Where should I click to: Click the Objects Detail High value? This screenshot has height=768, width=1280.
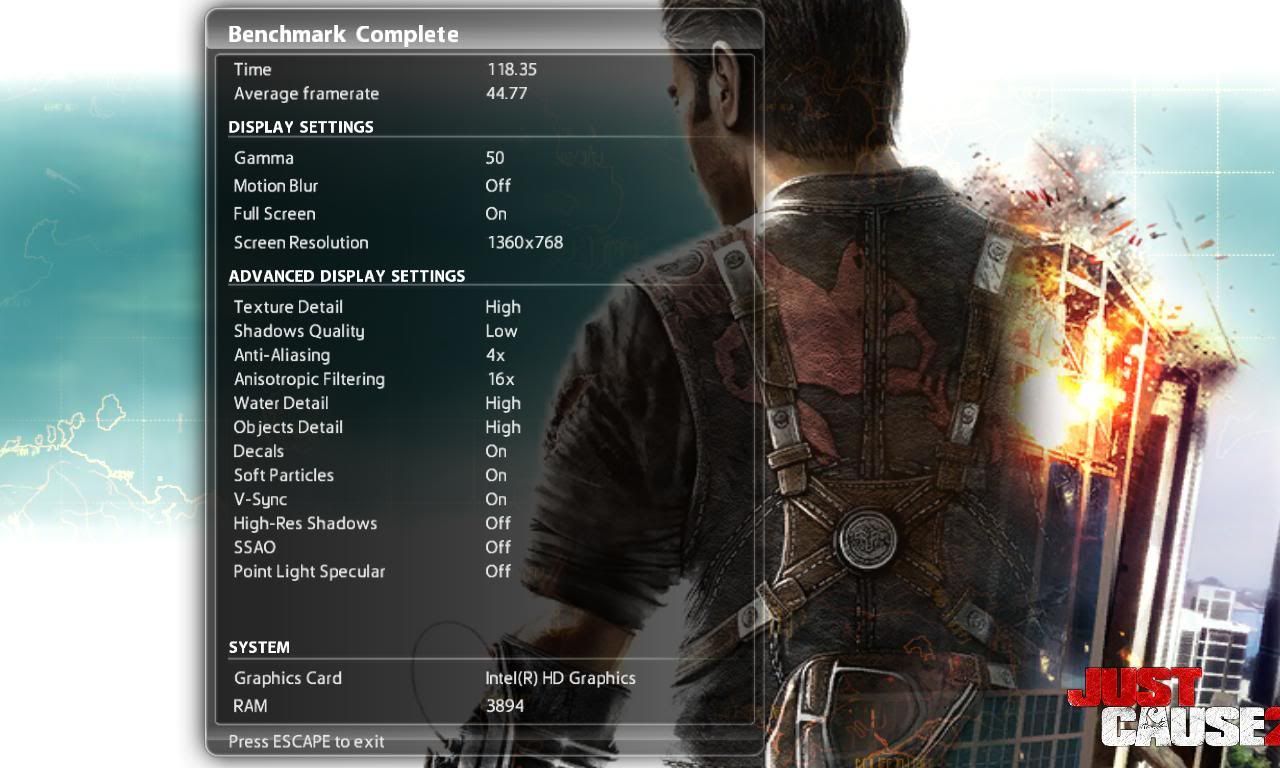[x=503, y=427]
